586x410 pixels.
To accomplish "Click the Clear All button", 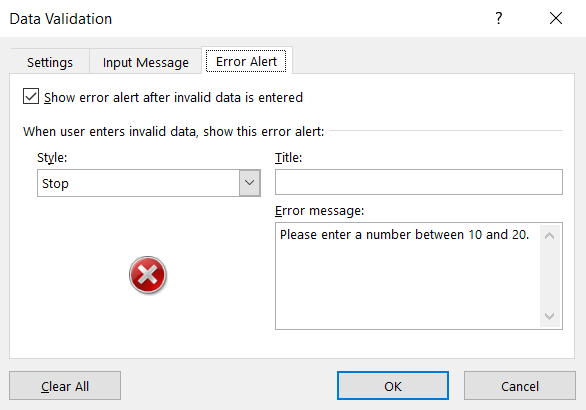I will tap(65, 386).
